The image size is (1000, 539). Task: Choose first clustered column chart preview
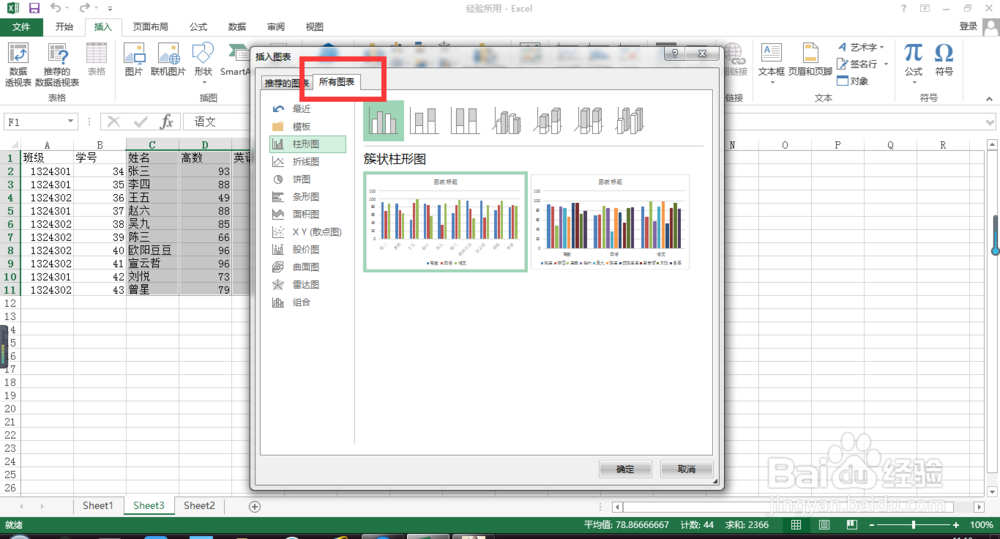click(445, 222)
